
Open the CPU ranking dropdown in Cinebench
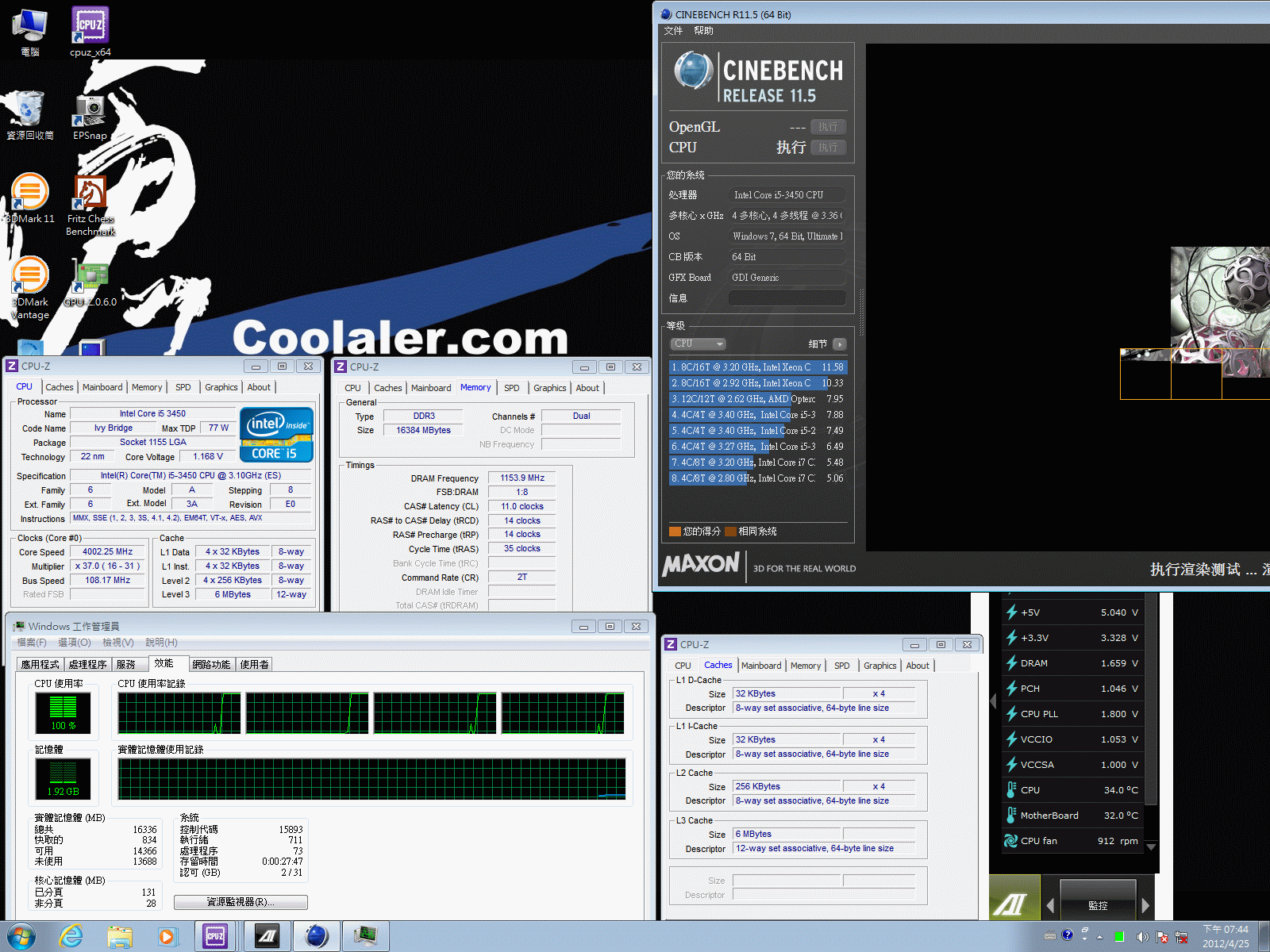point(698,344)
